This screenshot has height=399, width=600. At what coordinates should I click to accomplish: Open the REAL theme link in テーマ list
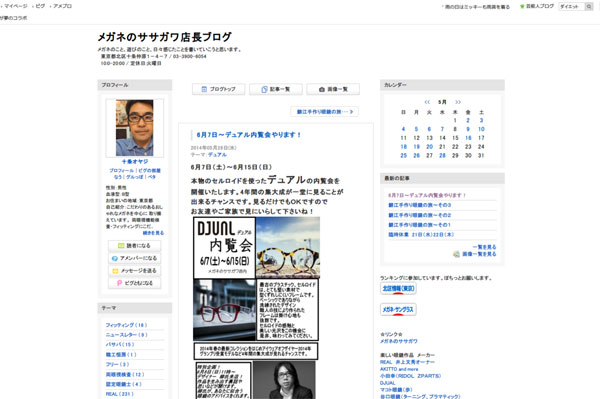[119, 394]
